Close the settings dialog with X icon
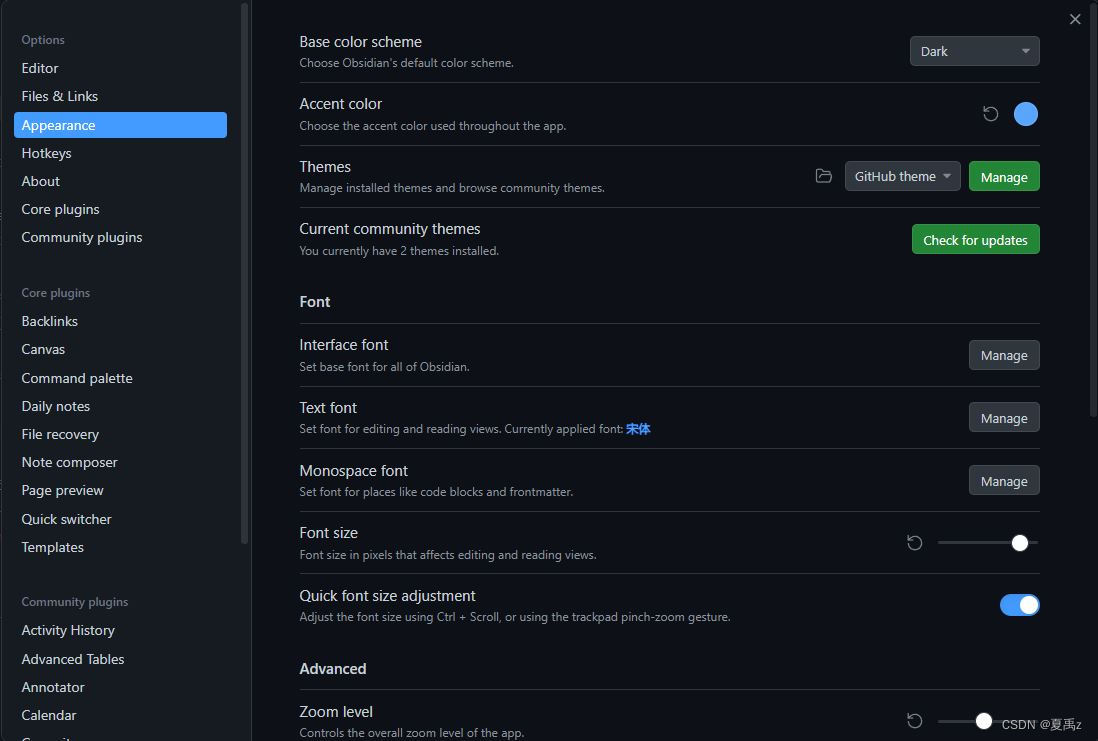This screenshot has width=1098, height=741. tap(1075, 20)
